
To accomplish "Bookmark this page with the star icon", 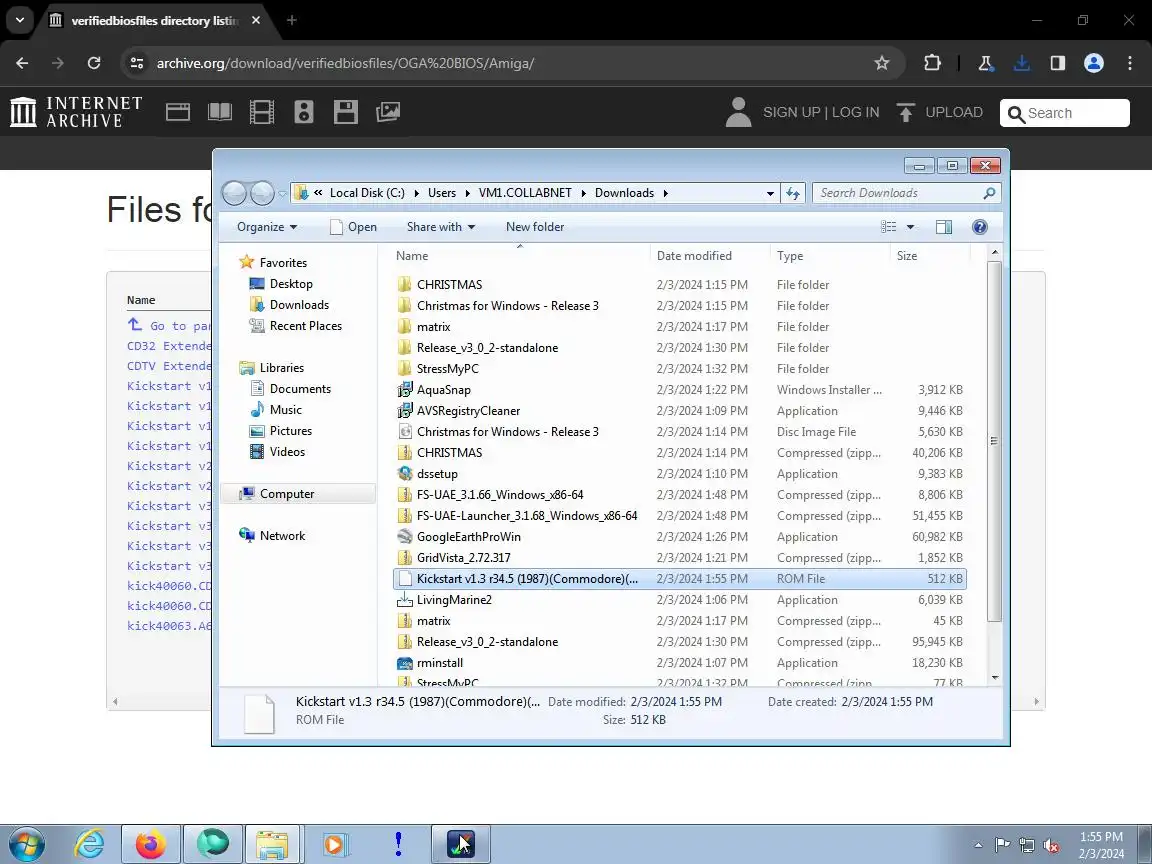I will (x=882, y=63).
